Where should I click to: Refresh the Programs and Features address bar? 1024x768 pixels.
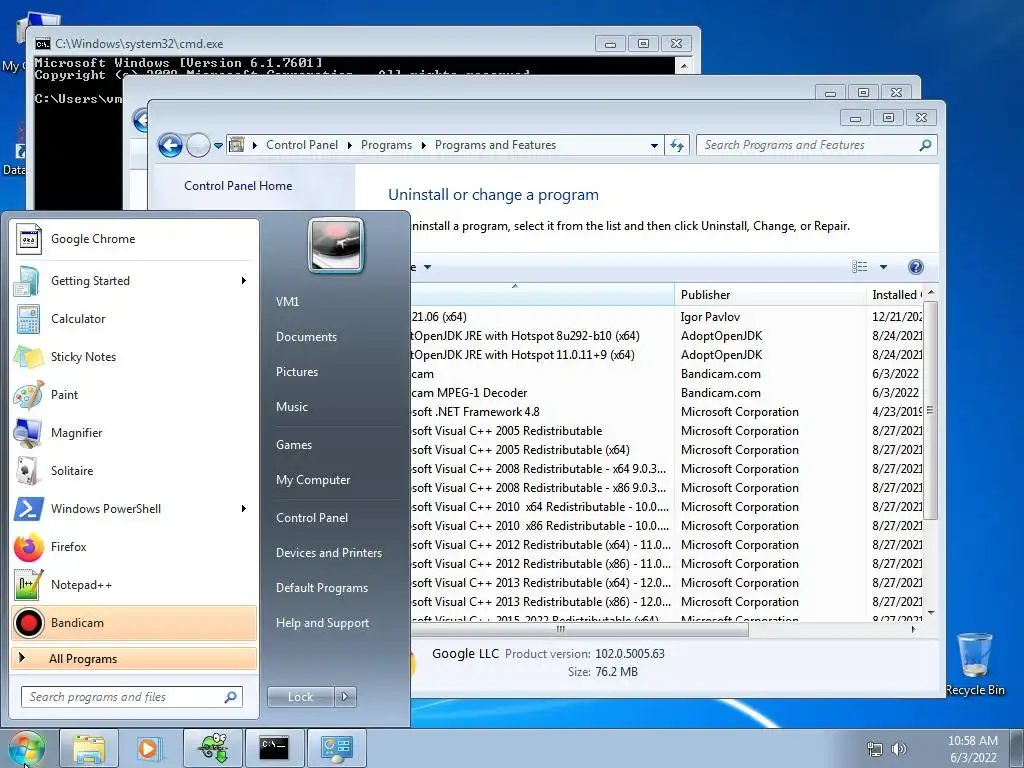[677, 146]
